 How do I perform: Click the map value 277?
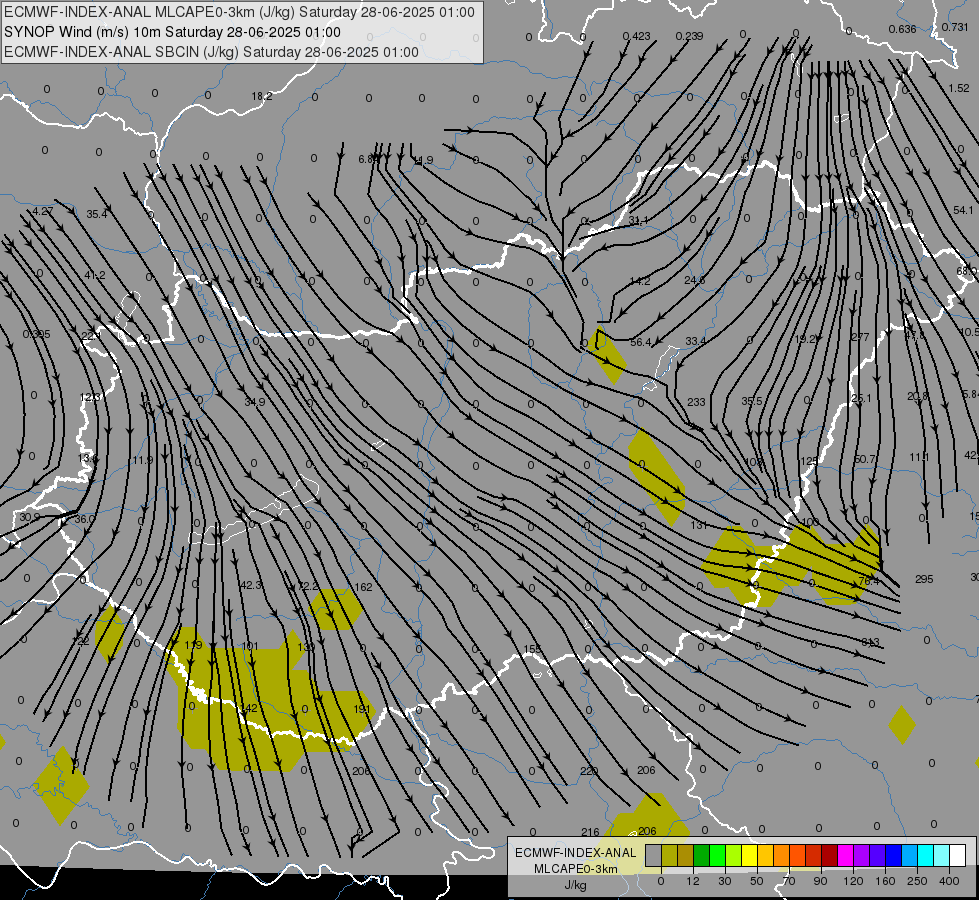pos(860,337)
